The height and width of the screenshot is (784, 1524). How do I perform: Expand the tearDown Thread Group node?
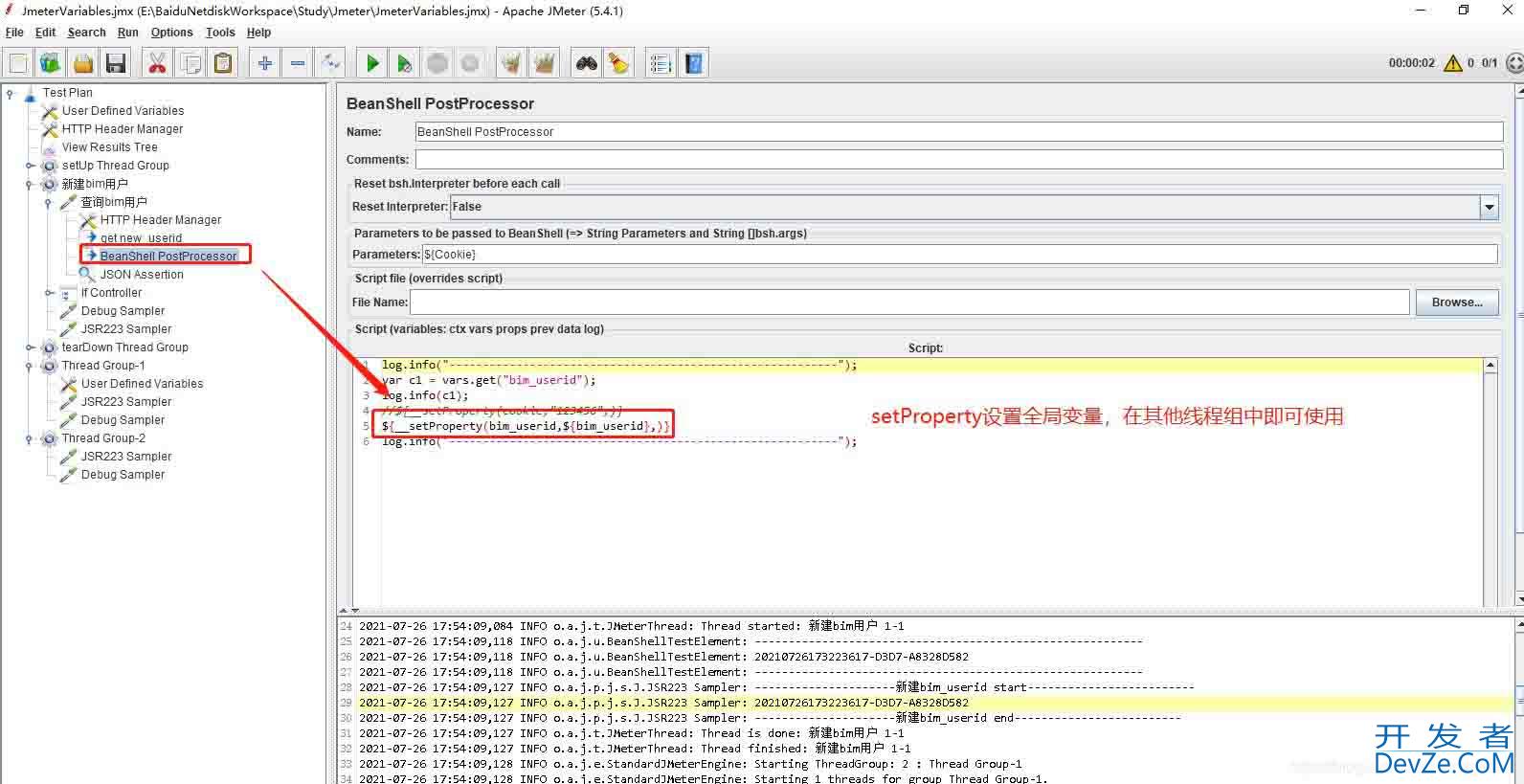pyautogui.click(x=30, y=347)
